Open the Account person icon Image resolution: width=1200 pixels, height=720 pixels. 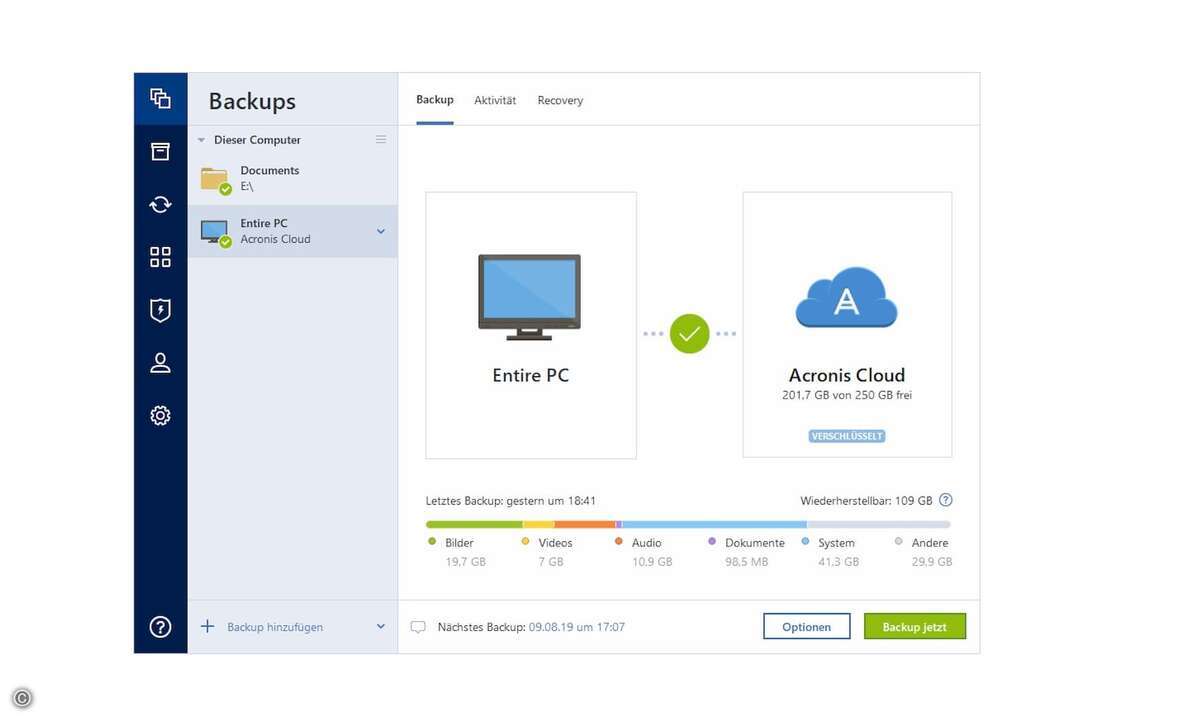pos(160,363)
